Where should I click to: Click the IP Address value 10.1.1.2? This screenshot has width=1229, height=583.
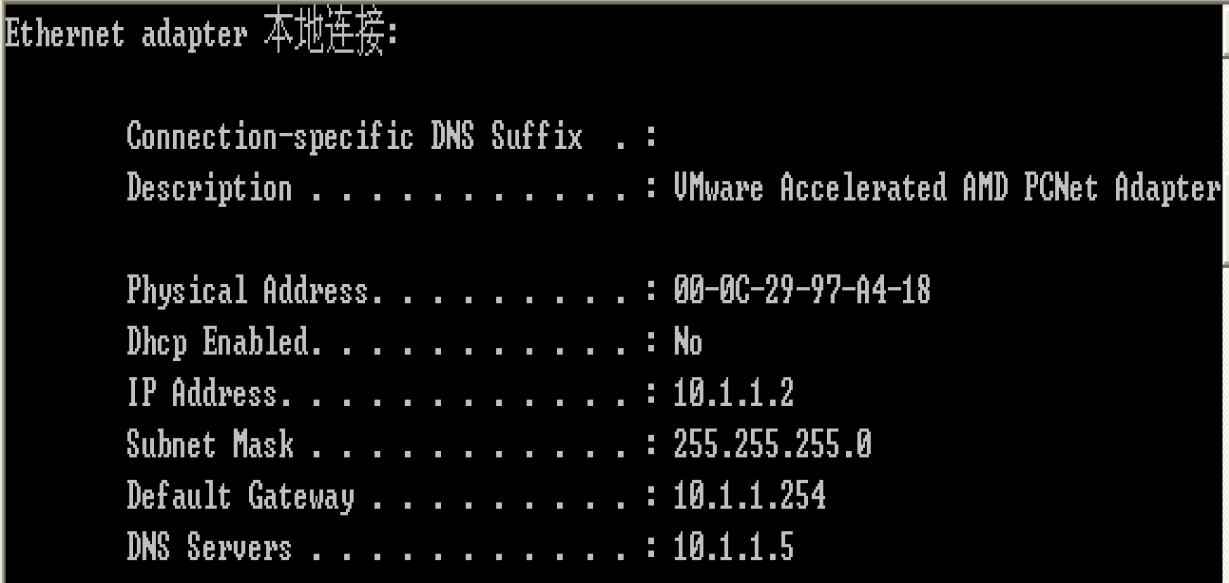tap(734, 393)
